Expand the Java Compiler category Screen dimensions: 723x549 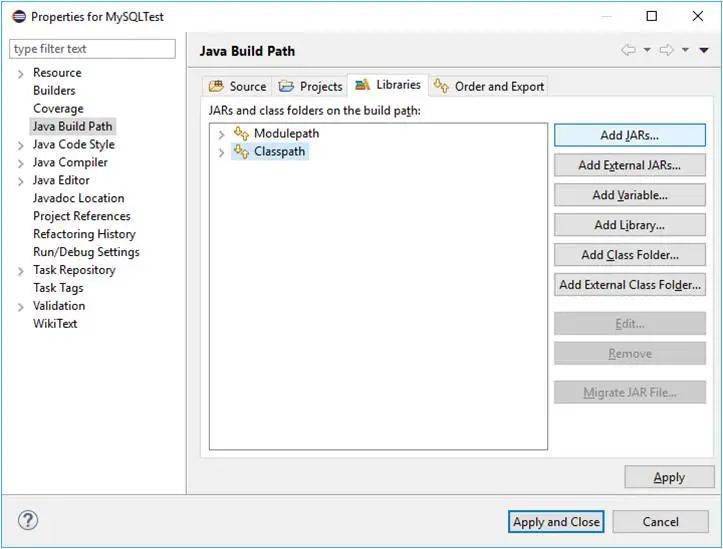point(20,164)
